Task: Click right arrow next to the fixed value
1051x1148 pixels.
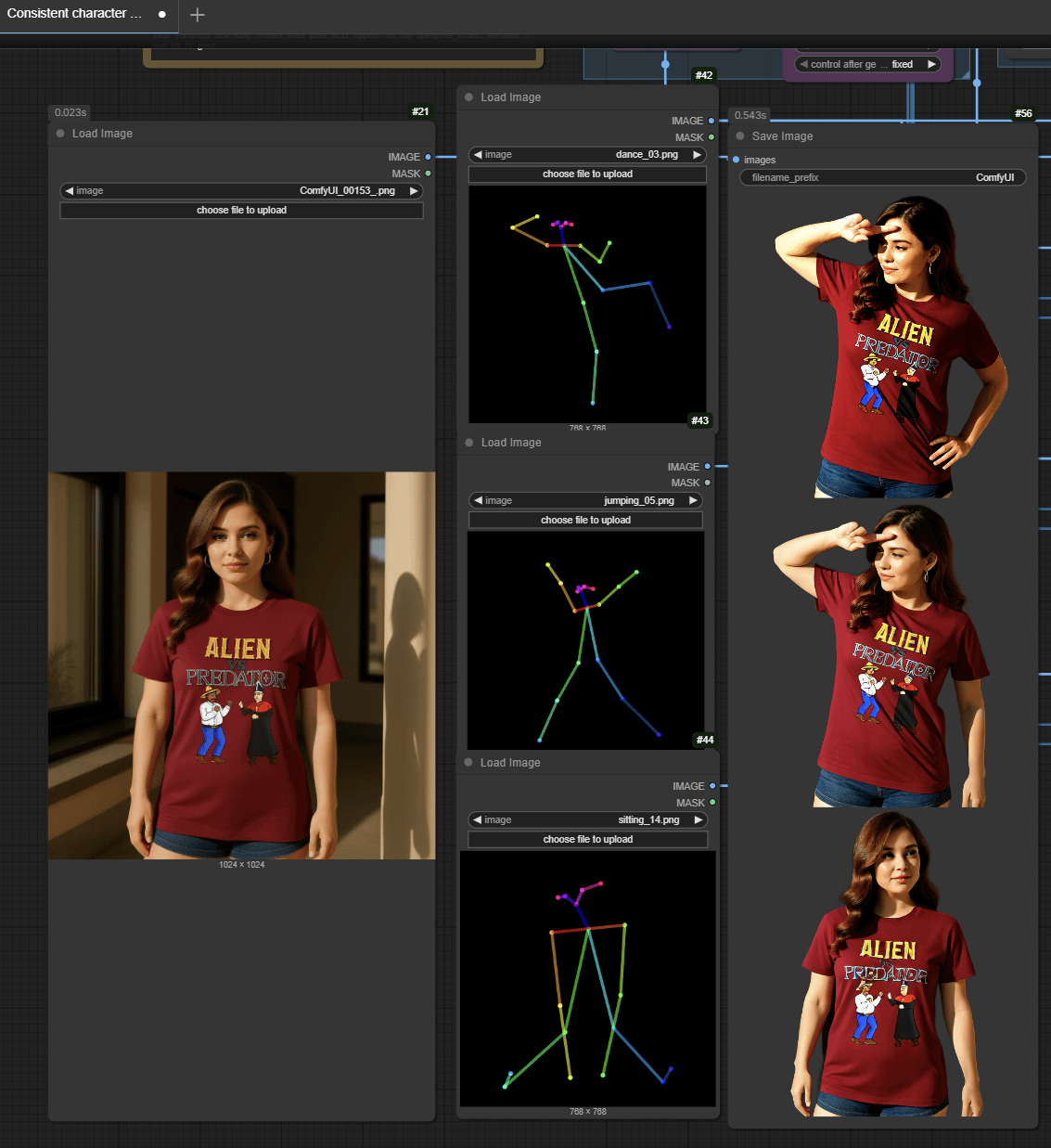Action: point(931,65)
